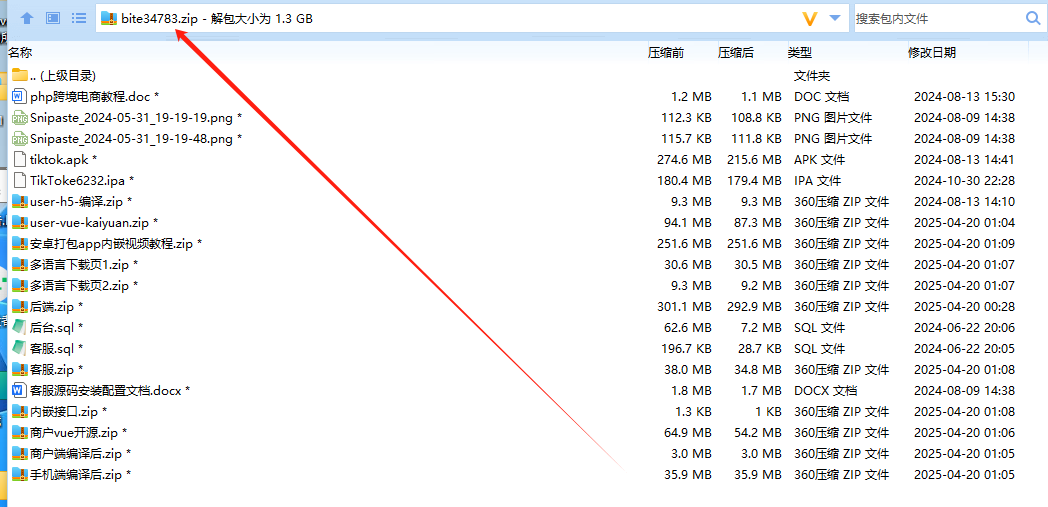Sort by the 压缩前 column header

pyautogui.click(x=666, y=53)
